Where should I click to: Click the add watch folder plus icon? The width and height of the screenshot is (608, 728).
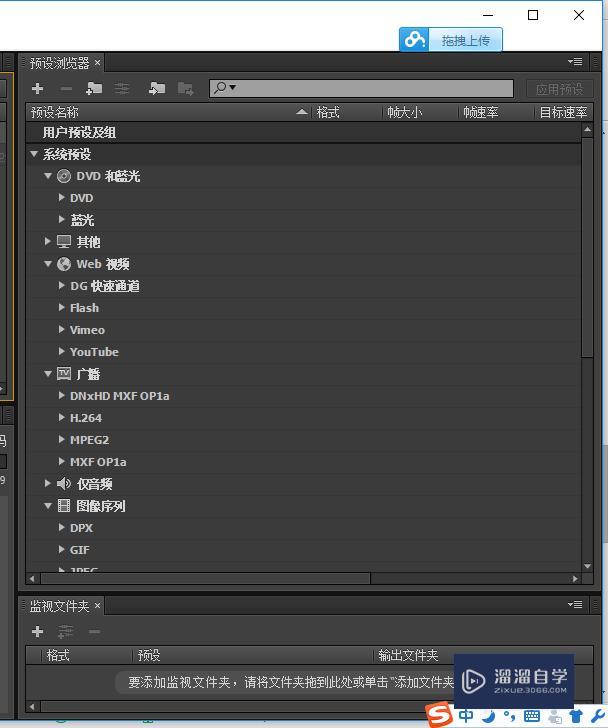pyautogui.click(x=38, y=631)
